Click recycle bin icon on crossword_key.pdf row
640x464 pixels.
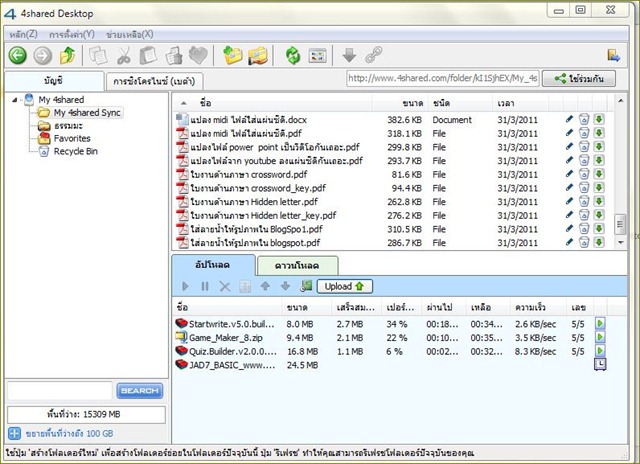[x=584, y=188]
